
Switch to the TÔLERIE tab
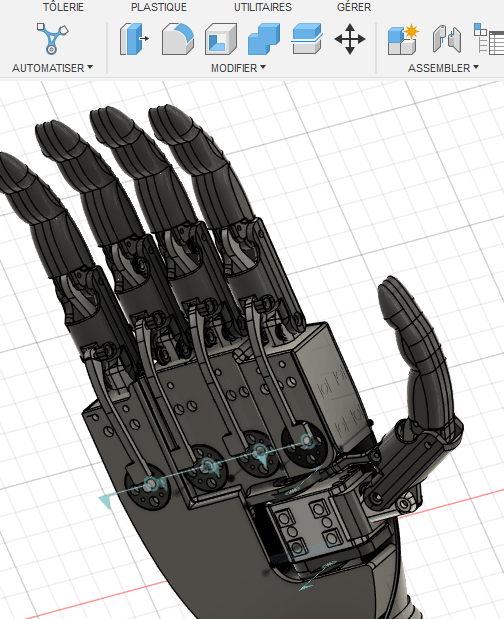pos(63,7)
